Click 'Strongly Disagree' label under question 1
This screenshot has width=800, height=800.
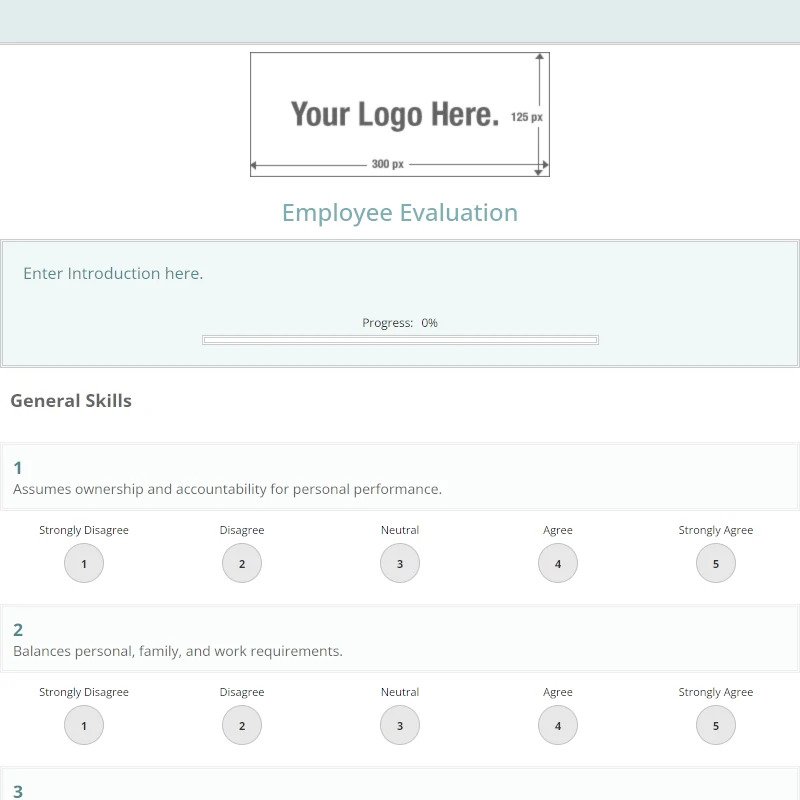pyautogui.click(x=84, y=530)
